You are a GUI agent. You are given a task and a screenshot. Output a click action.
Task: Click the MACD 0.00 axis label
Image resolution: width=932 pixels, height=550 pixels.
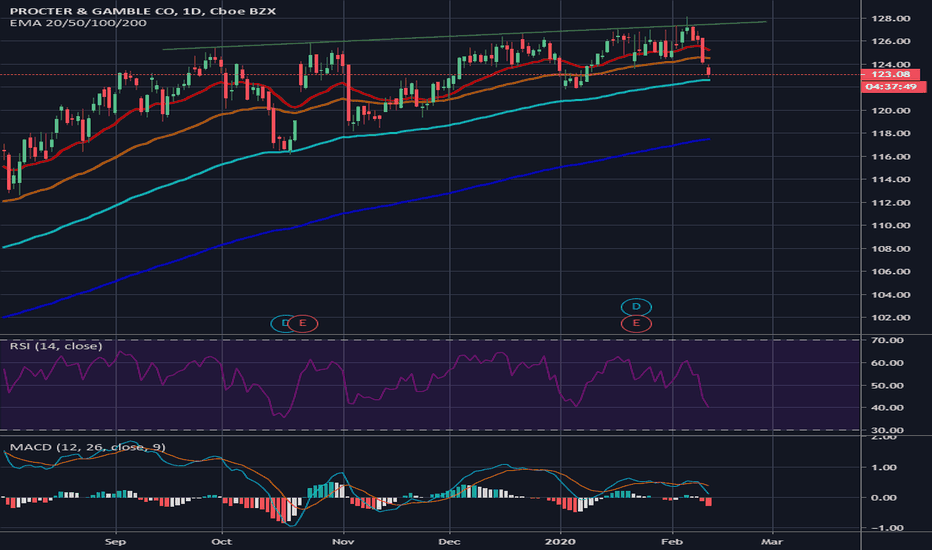(x=886, y=498)
